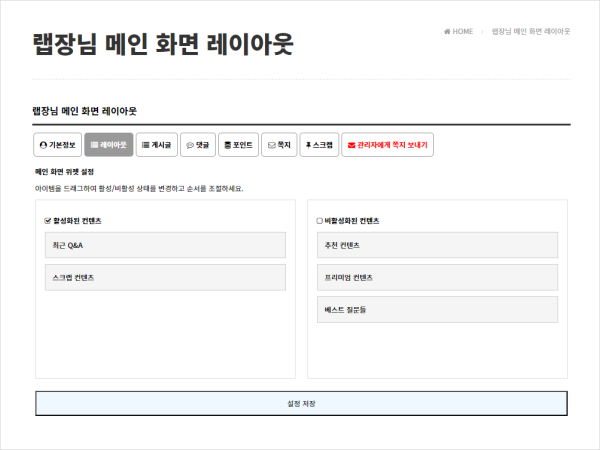The image size is (600, 450).
Task: Click the large page title 랩장님 메인 화면 레이아웃
Action: coord(163,44)
